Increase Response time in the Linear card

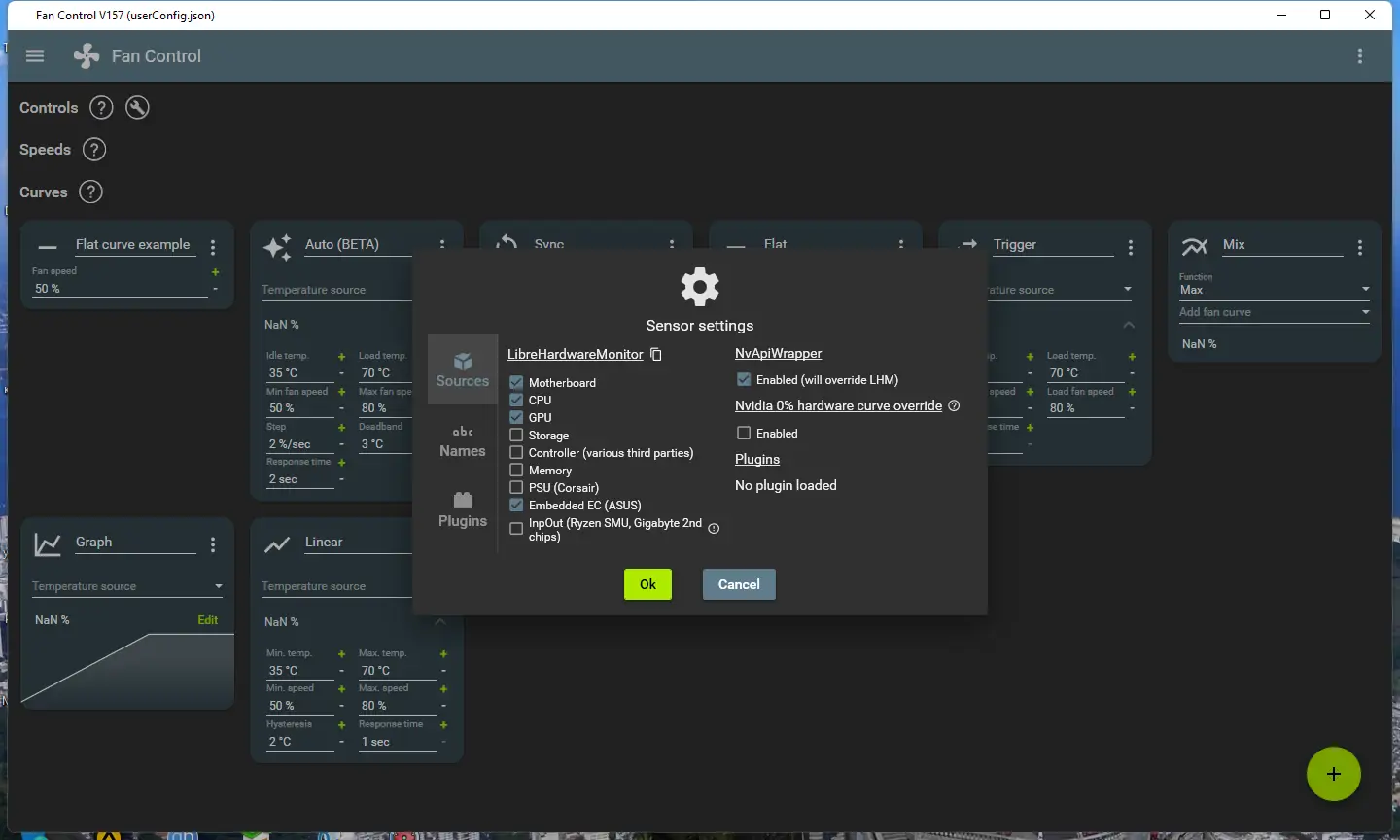click(443, 725)
